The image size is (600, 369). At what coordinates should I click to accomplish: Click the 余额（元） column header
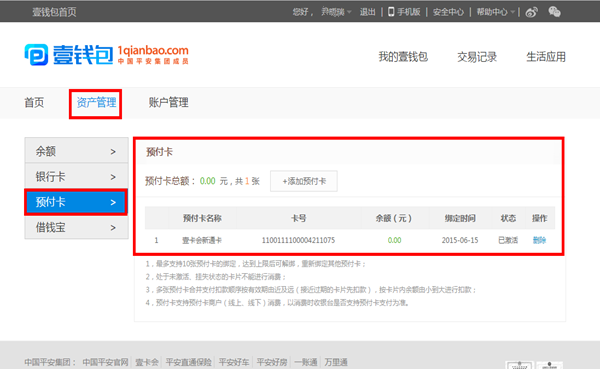[394, 218]
